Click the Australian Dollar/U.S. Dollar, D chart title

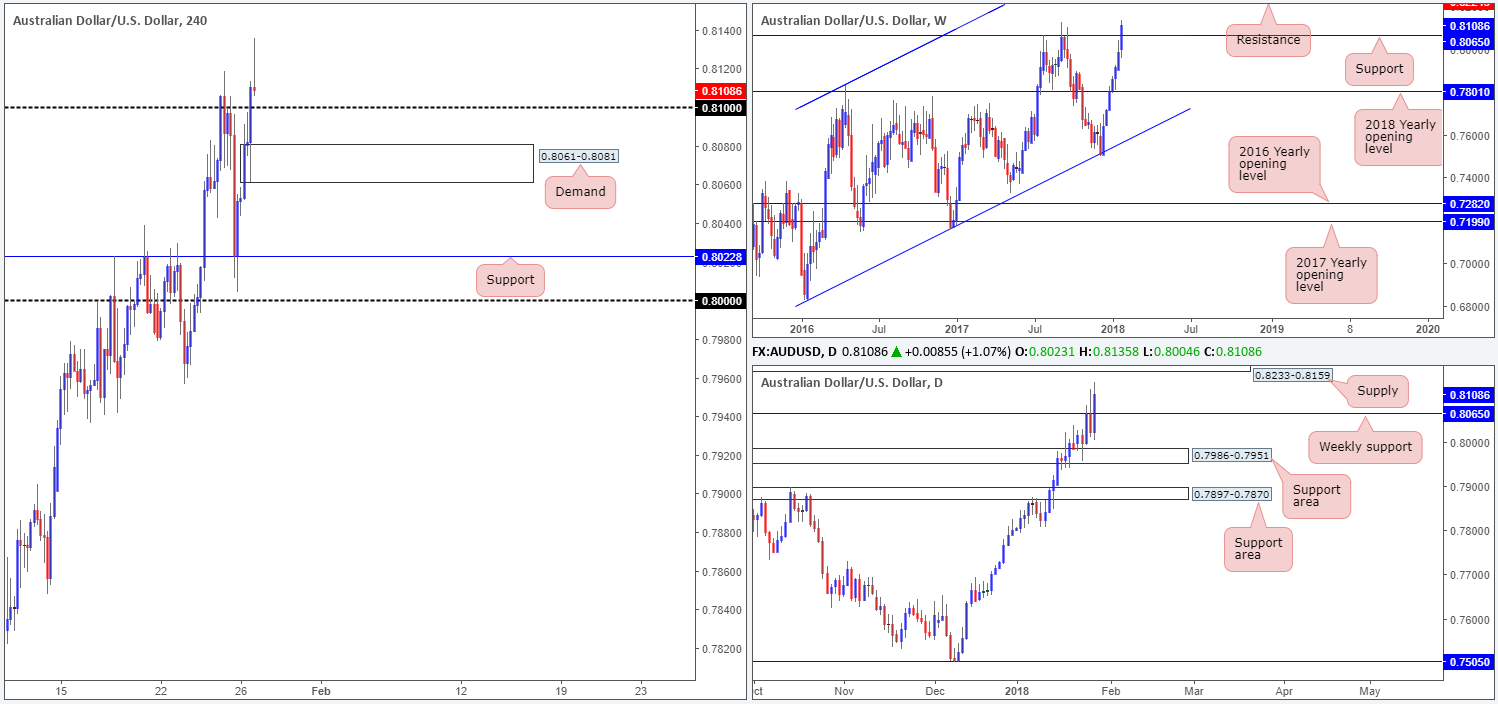pos(851,382)
